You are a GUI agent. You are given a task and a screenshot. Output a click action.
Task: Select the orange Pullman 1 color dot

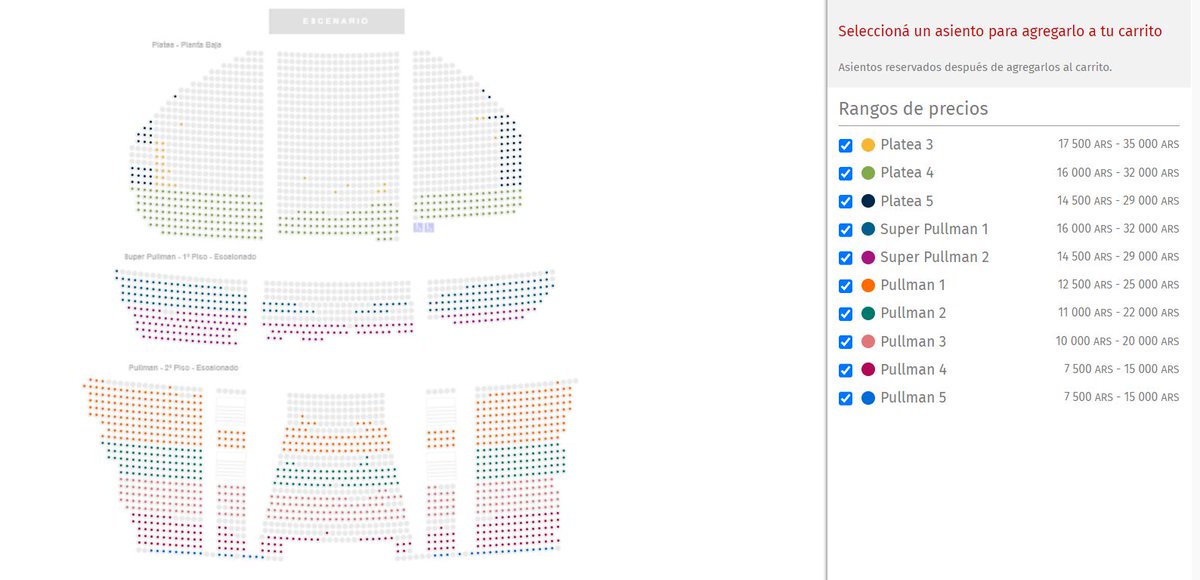pos(868,285)
